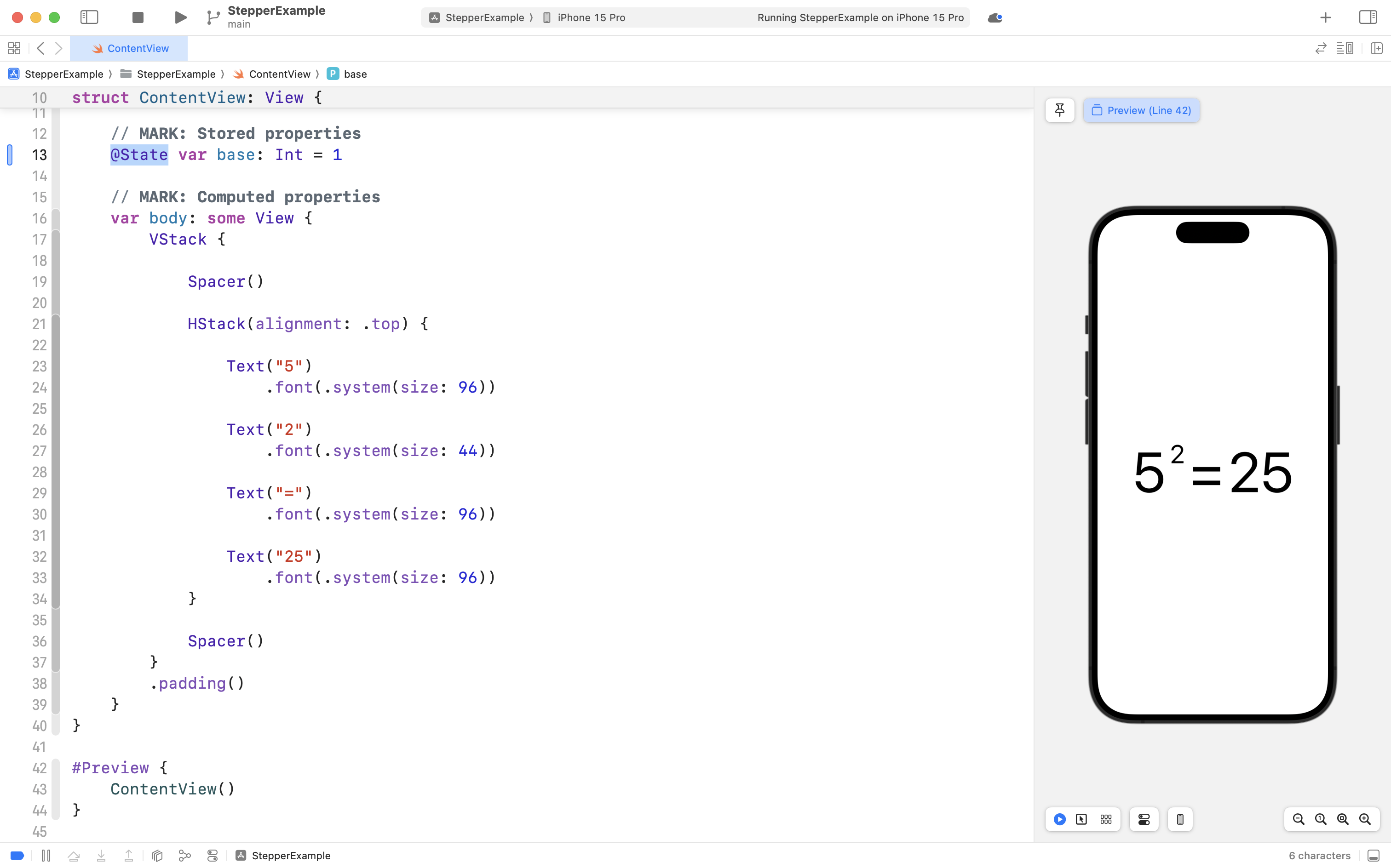
Task: Pin the preview canvas
Action: [x=1059, y=109]
